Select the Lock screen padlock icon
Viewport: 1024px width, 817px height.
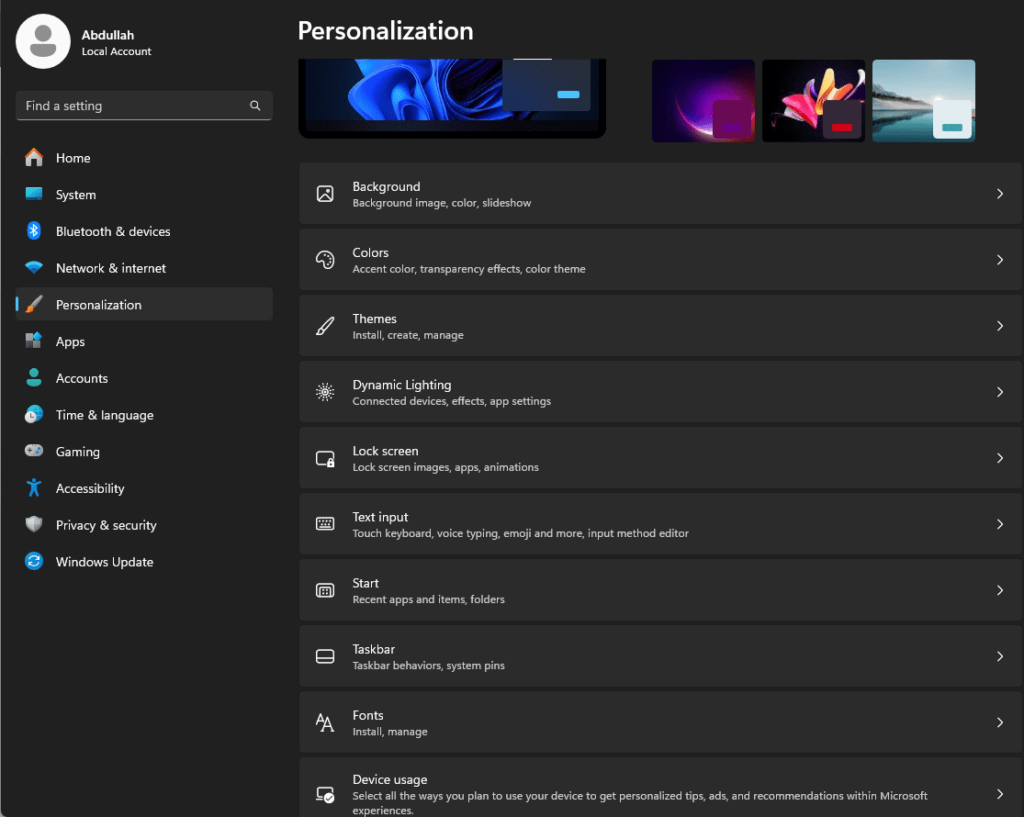coord(324,457)
